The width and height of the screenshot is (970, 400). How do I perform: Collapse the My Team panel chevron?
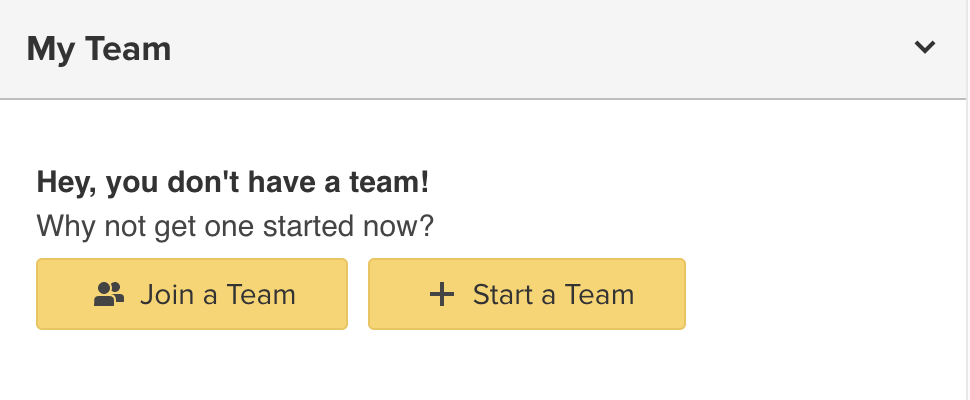[925, 47]
